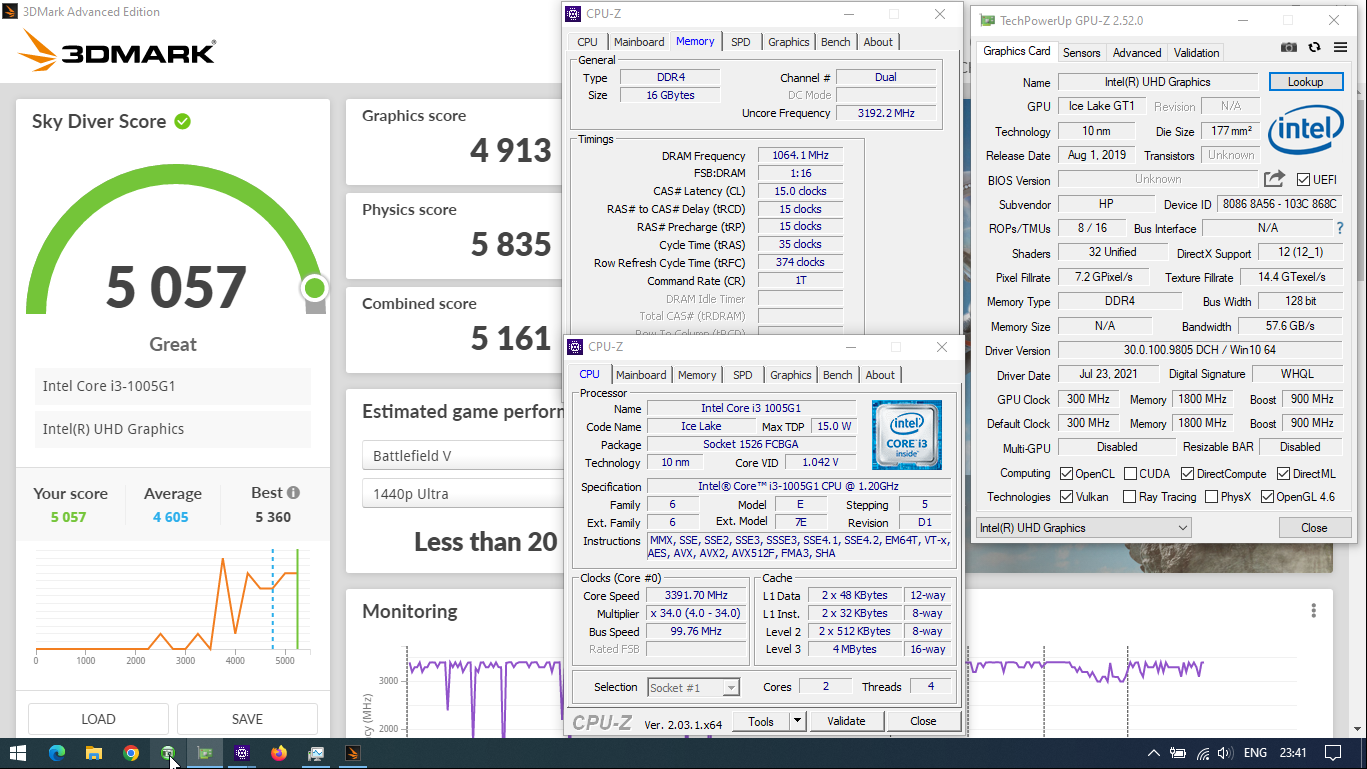Toggle the OpenCL checkbox
This screenshot has height=769, width=1367.
(x=1066, y=474)
